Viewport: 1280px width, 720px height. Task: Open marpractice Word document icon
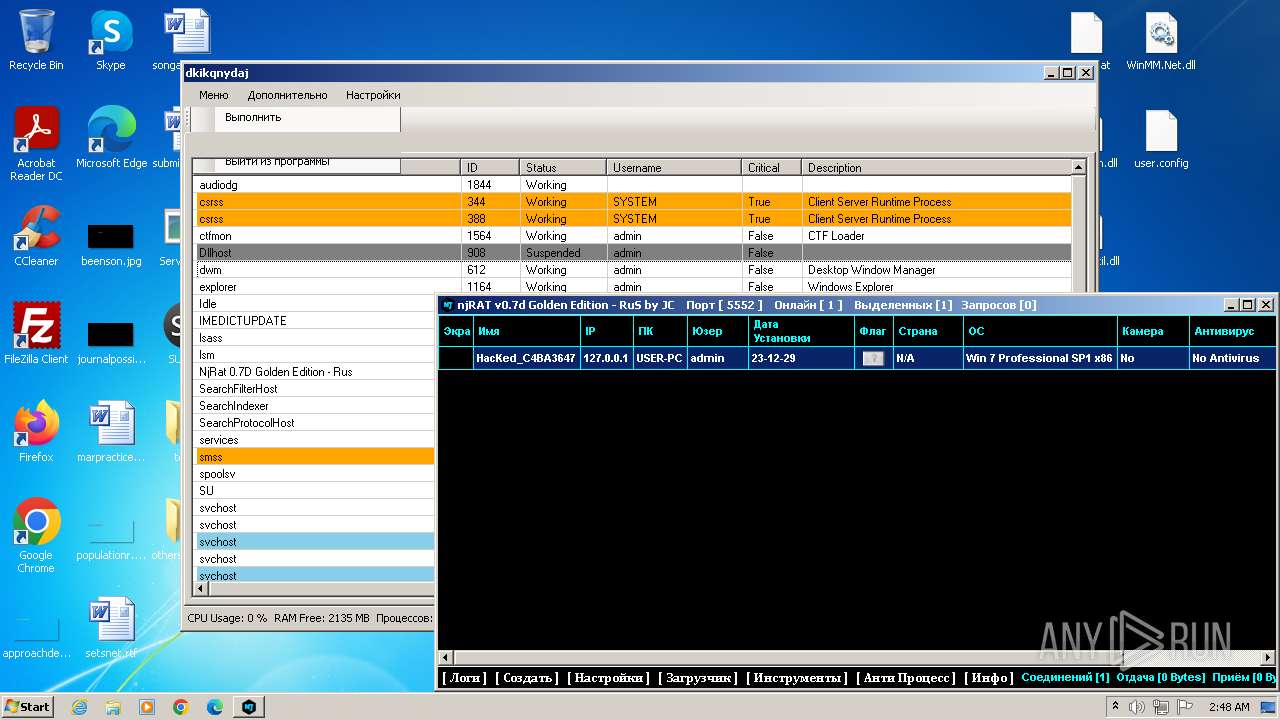[110, 432]
